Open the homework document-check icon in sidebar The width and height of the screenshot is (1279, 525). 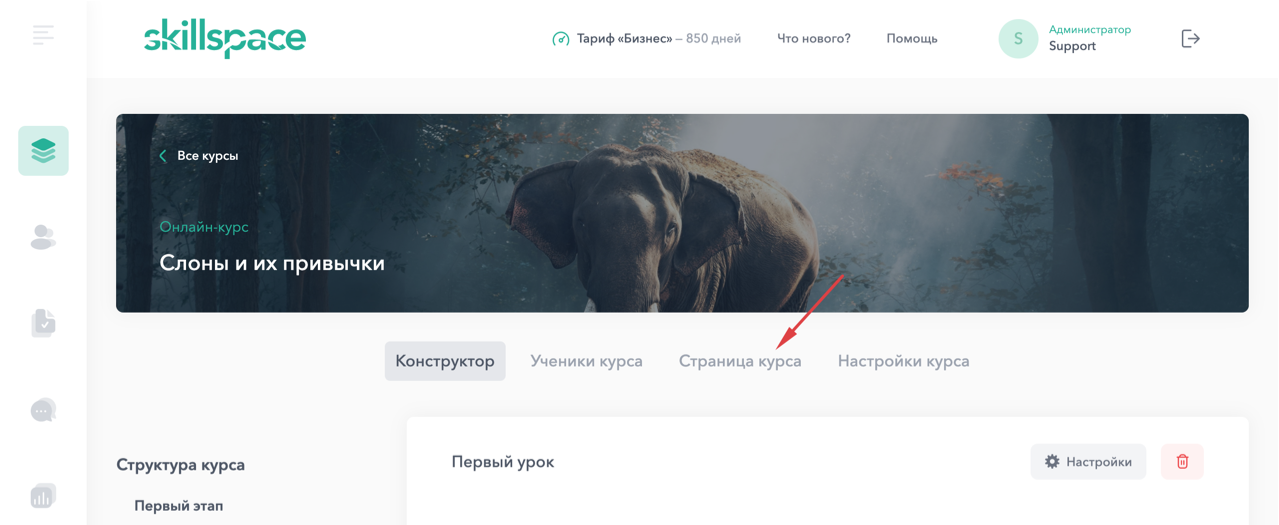pos(43,323)
